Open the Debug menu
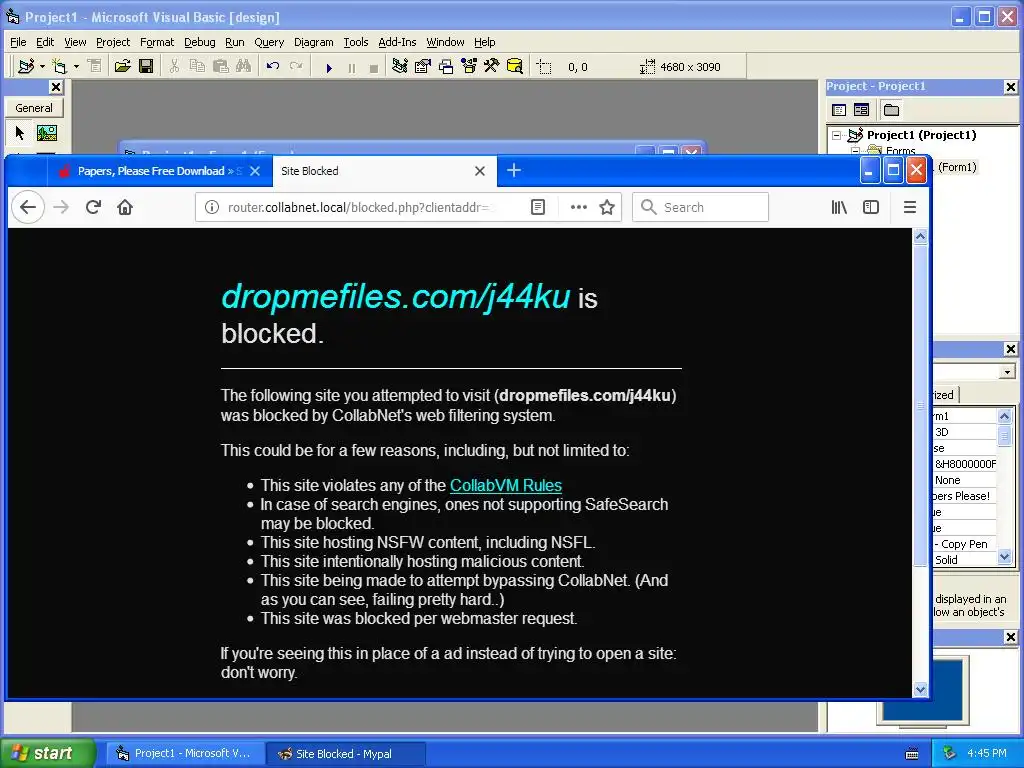Viewport: 1024px width, 768px height. pos(200,42)
